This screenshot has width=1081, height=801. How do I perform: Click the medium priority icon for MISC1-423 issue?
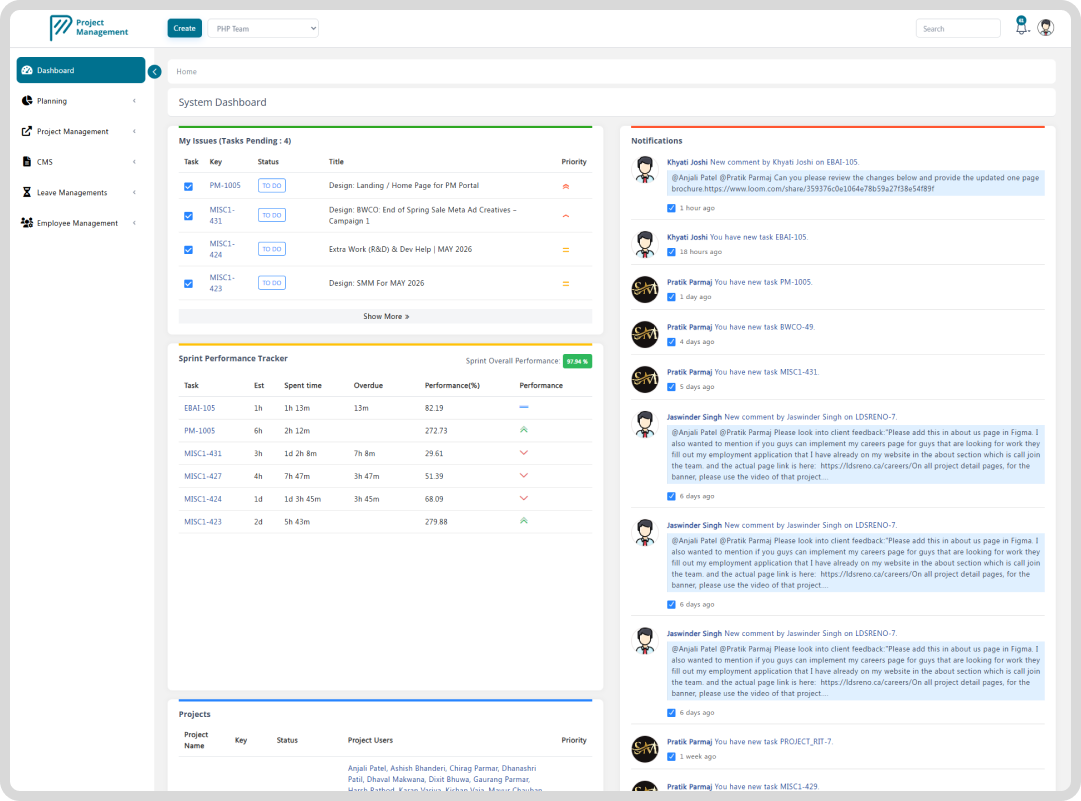566,283
